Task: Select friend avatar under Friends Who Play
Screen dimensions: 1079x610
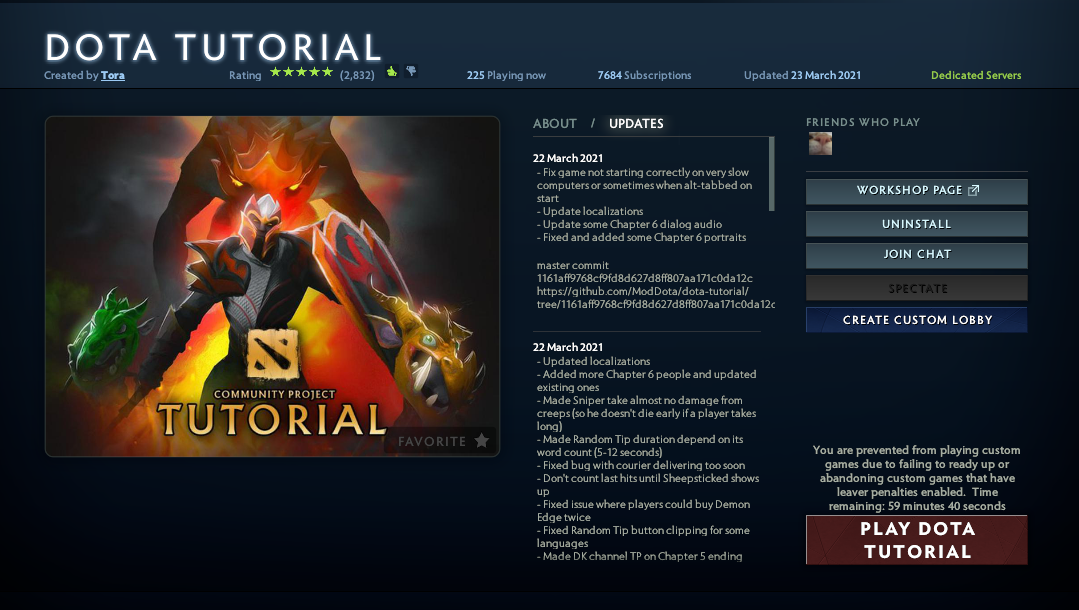Action: (x=820, y=144)
